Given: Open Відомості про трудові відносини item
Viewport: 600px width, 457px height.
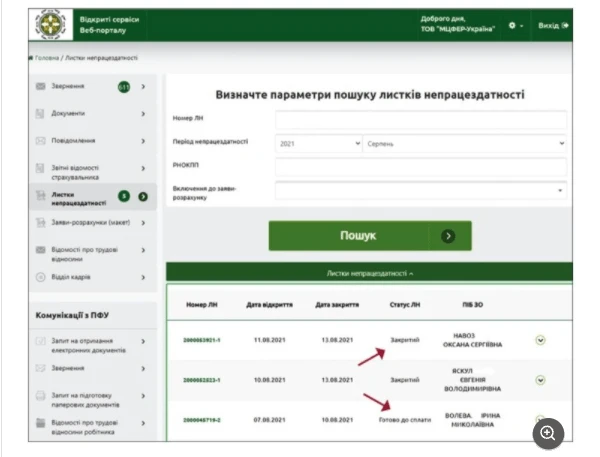Looking at the screenshot, I should 93,250.
